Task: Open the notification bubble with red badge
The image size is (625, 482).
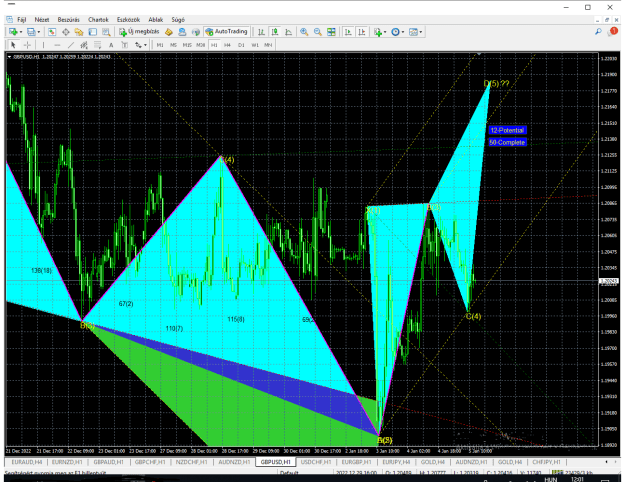Action: coord(613,32)
